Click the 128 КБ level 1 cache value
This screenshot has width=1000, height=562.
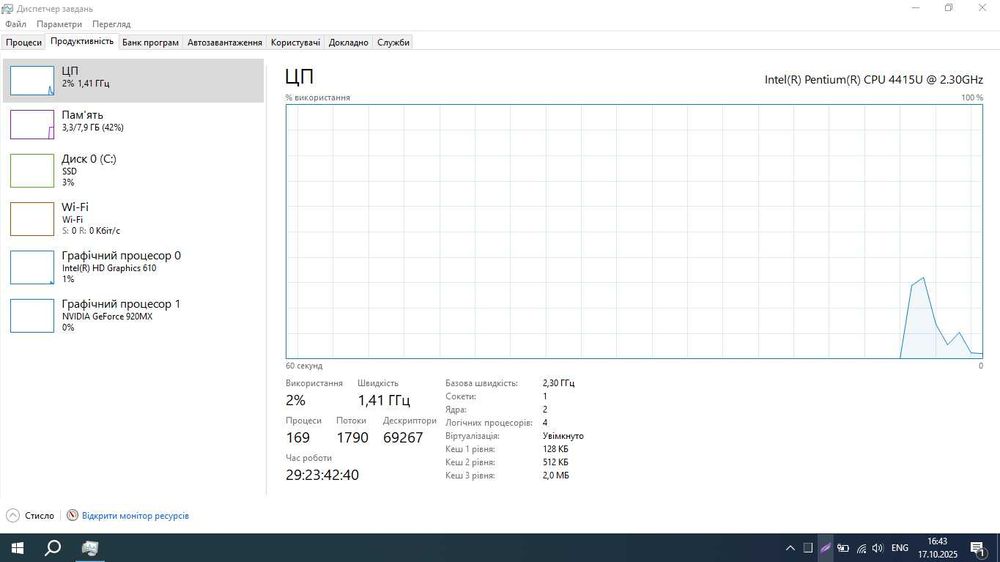[555, 449]
